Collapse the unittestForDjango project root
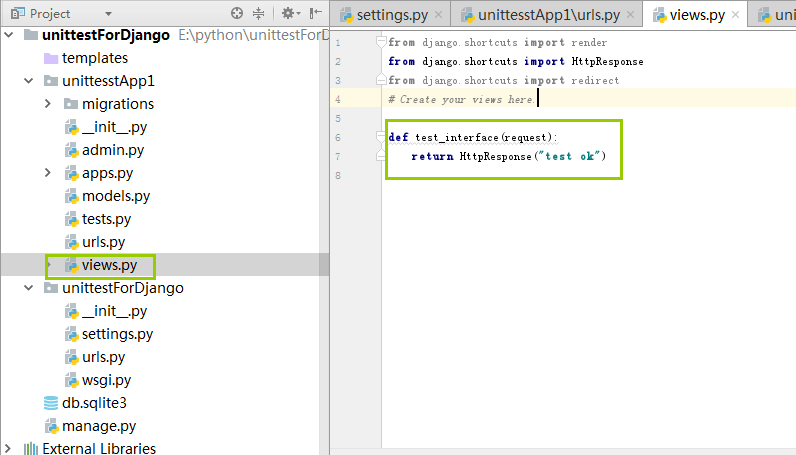Viewport: 796px width, 455px height. click(x=9, y=35)
